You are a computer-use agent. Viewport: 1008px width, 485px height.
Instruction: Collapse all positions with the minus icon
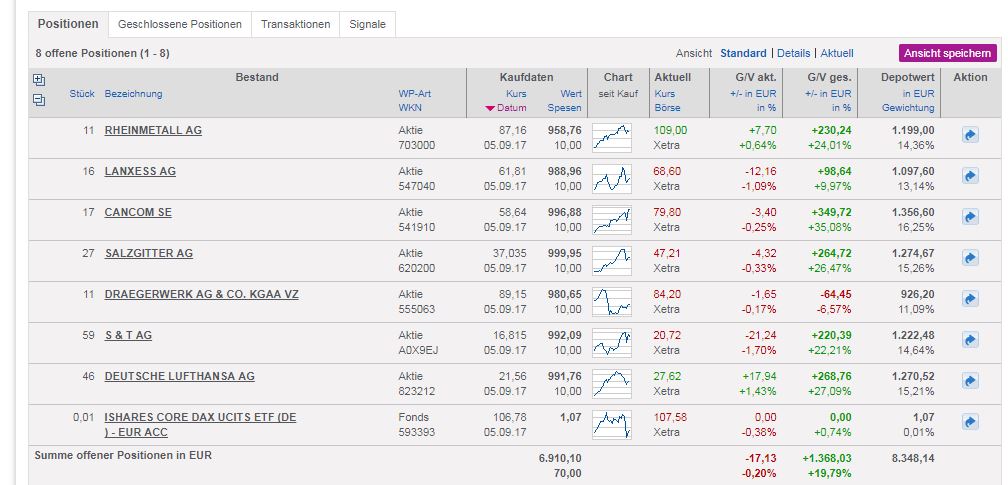coord(39,99)
